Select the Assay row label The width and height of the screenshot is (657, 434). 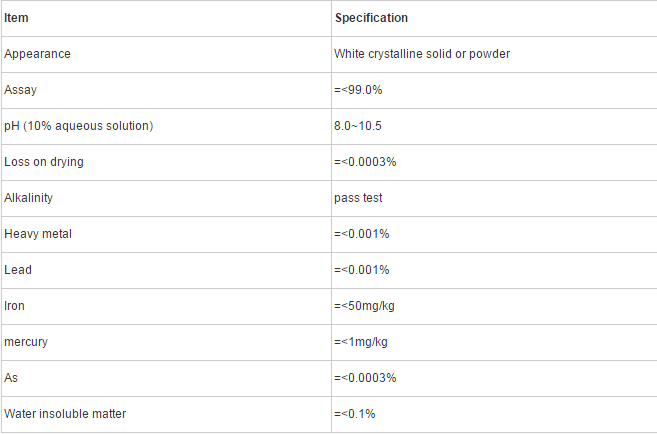click(21, 90)
